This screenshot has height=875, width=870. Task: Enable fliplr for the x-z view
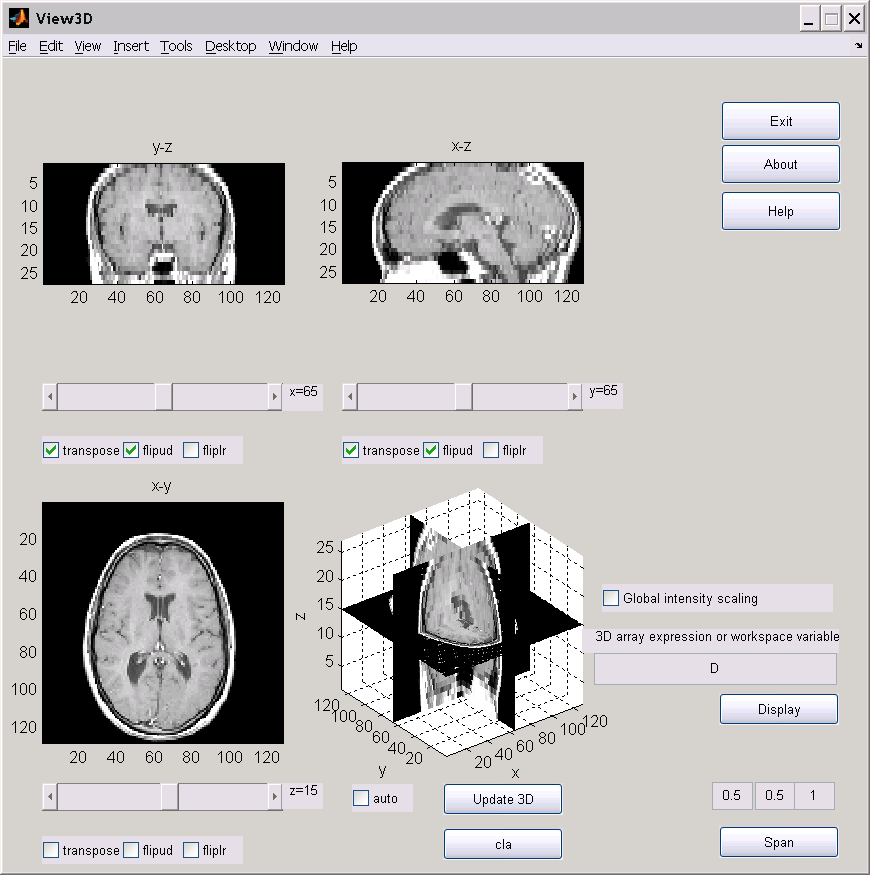491,450
